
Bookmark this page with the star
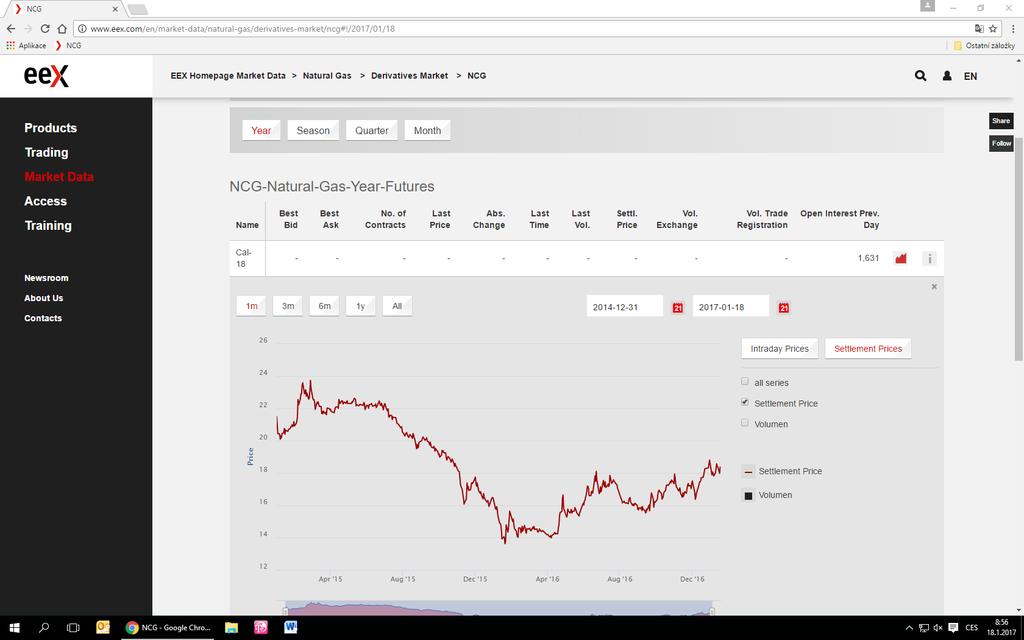point(993,29)
